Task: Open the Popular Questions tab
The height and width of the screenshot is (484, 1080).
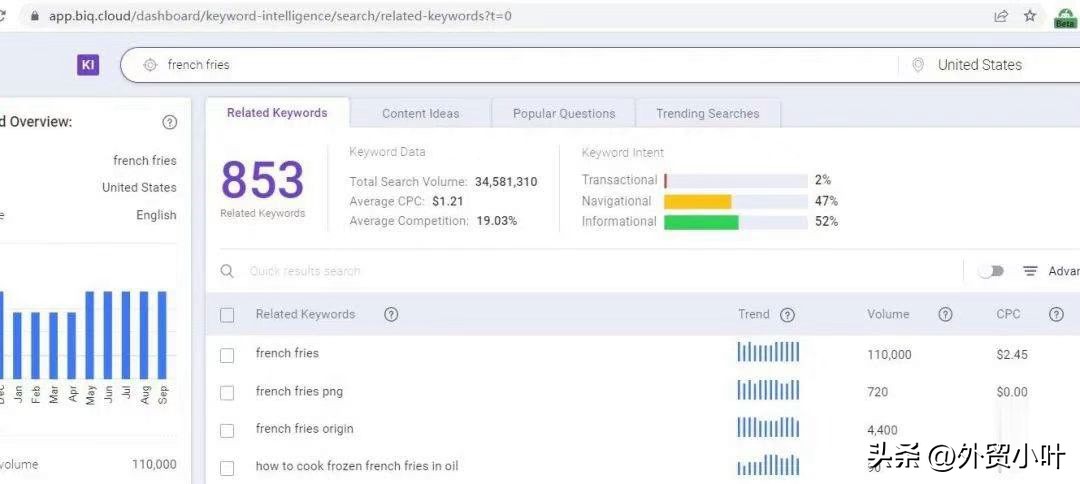Action: click(x=563, y=113)
